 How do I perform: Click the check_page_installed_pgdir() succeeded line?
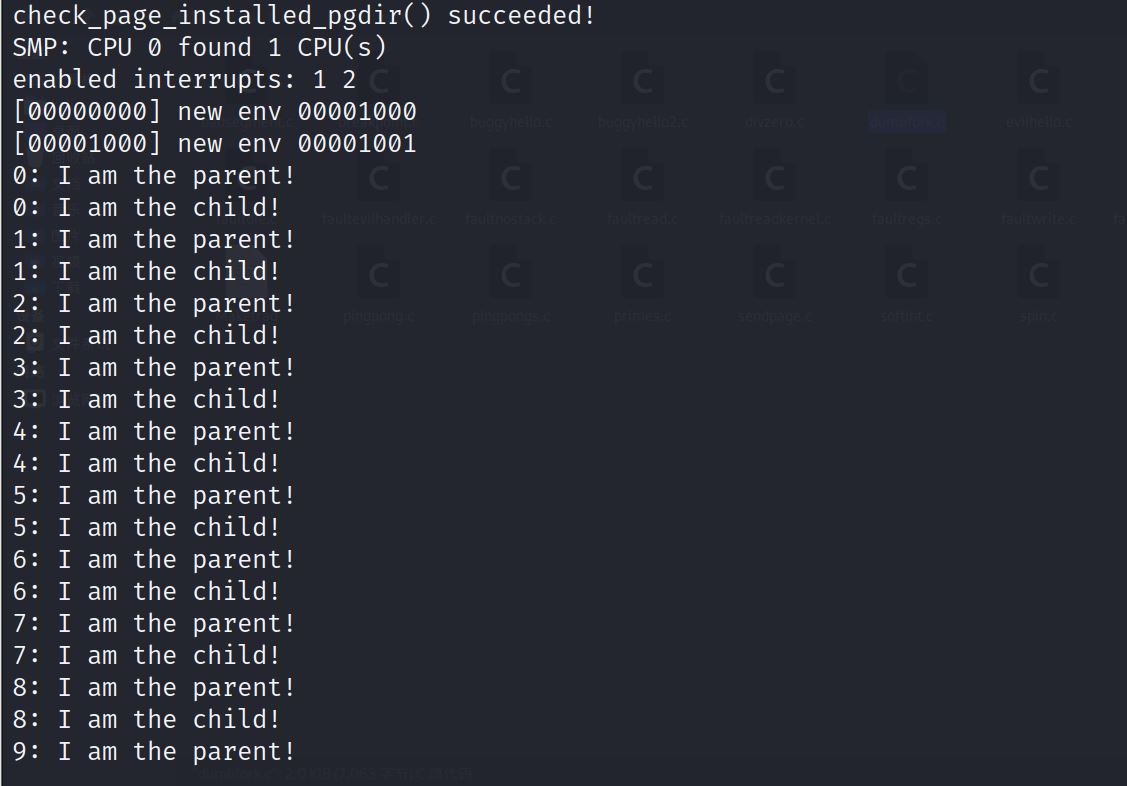[x=303, y=15]
